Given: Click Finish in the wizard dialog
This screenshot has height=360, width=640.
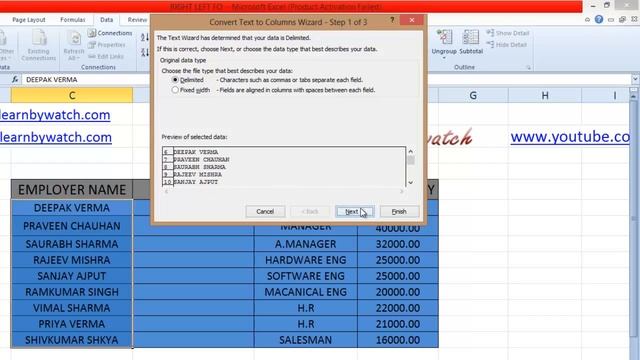Looking at the screenshot, I should (399, 211).
